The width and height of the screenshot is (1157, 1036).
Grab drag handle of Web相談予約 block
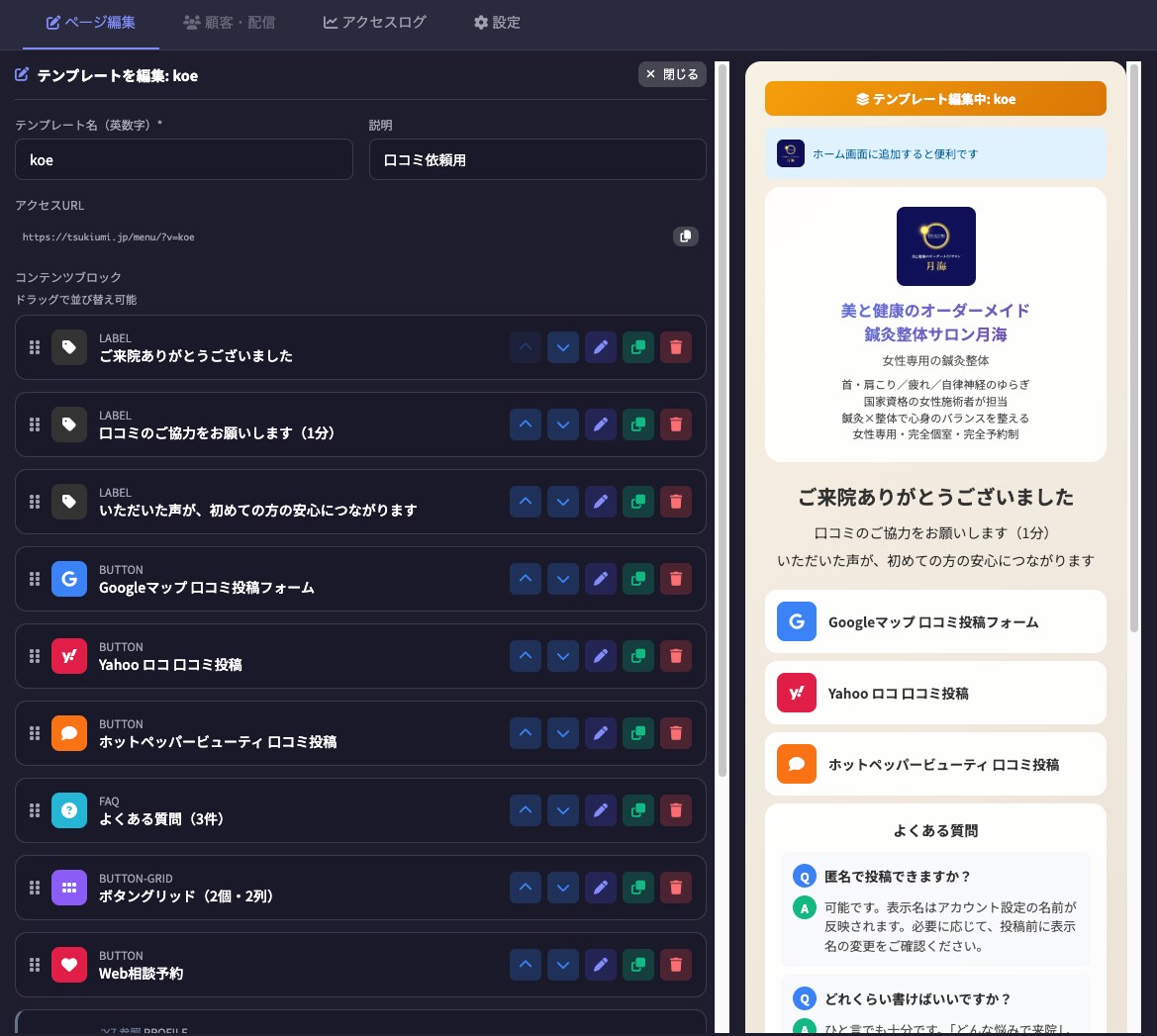pyautogui.click(x=35, y=965)
